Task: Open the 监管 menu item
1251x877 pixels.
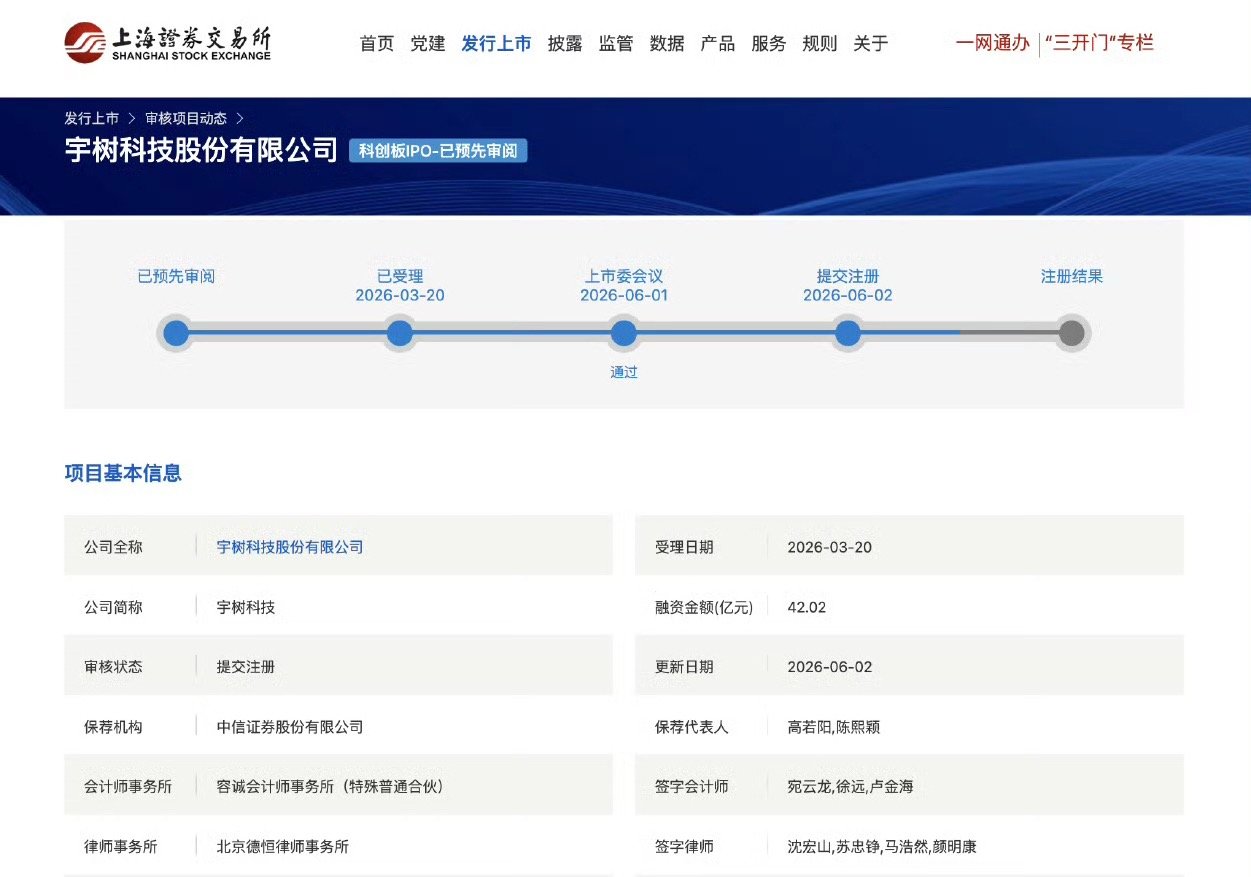Action: click(616, 43)
